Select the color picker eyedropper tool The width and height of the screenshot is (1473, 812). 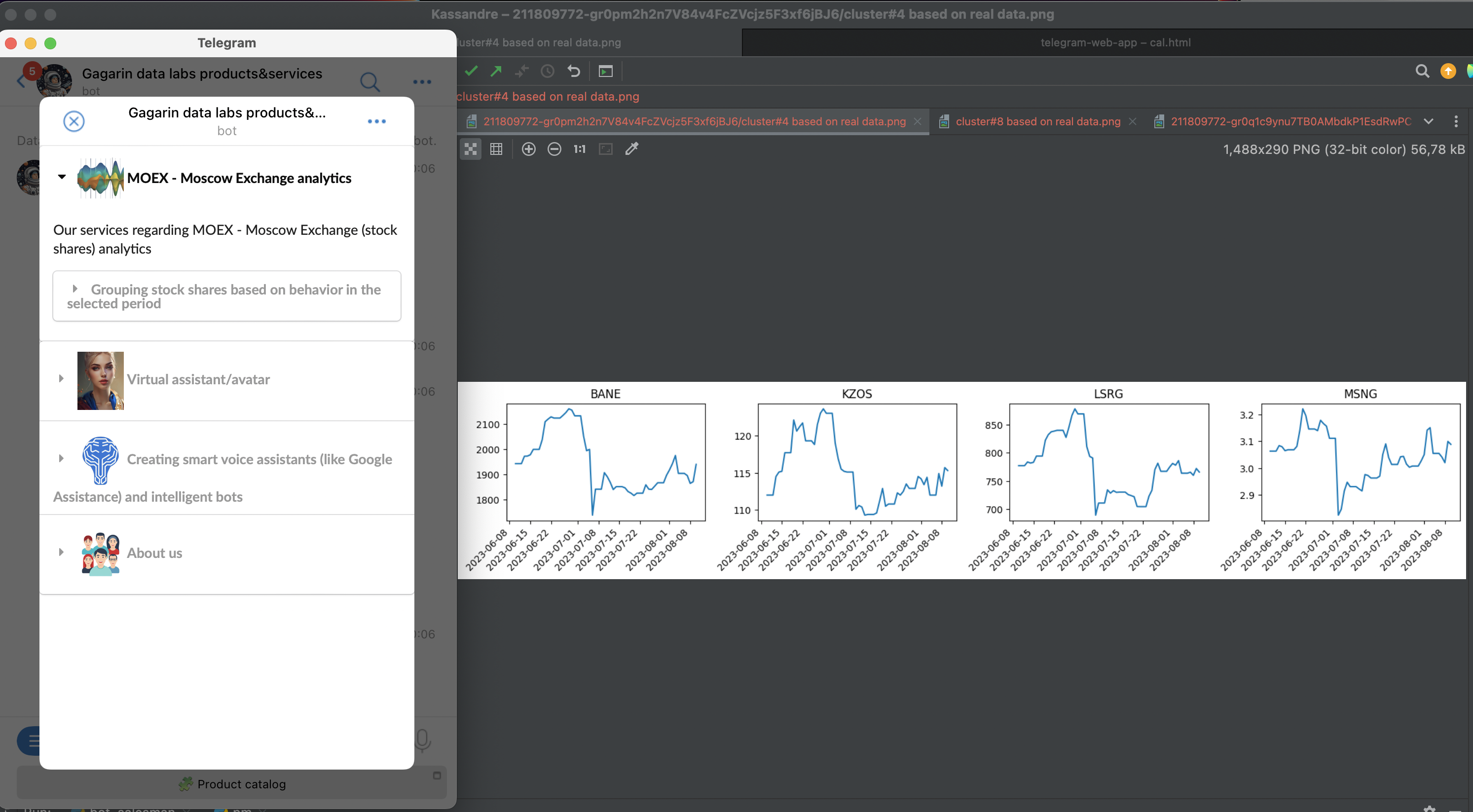point(631,149)
